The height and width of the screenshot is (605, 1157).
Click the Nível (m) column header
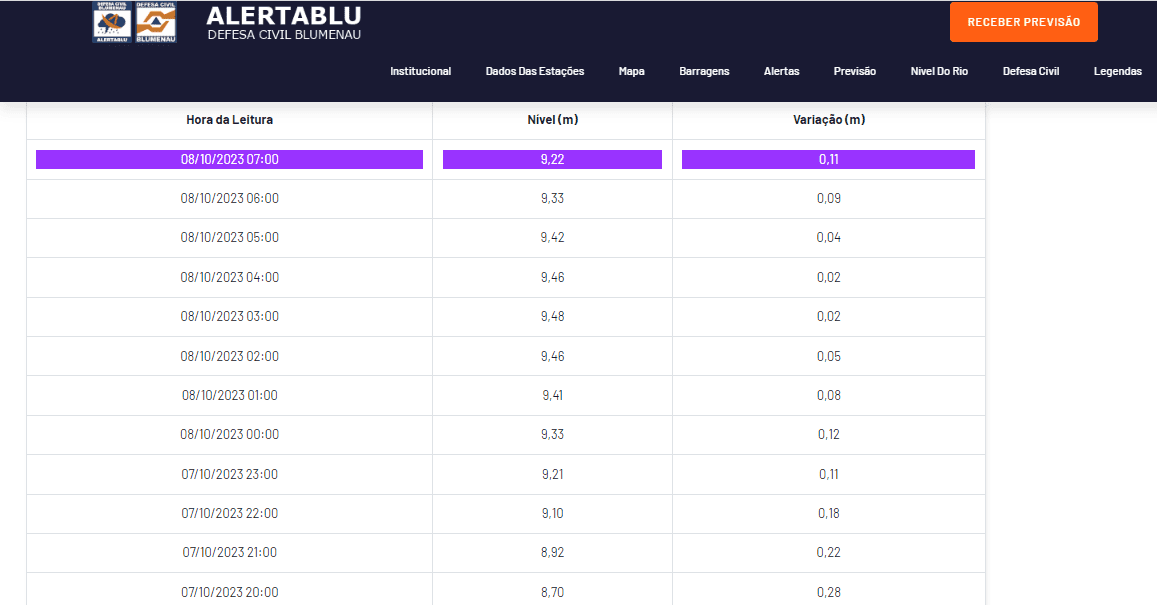click(552, 120)
